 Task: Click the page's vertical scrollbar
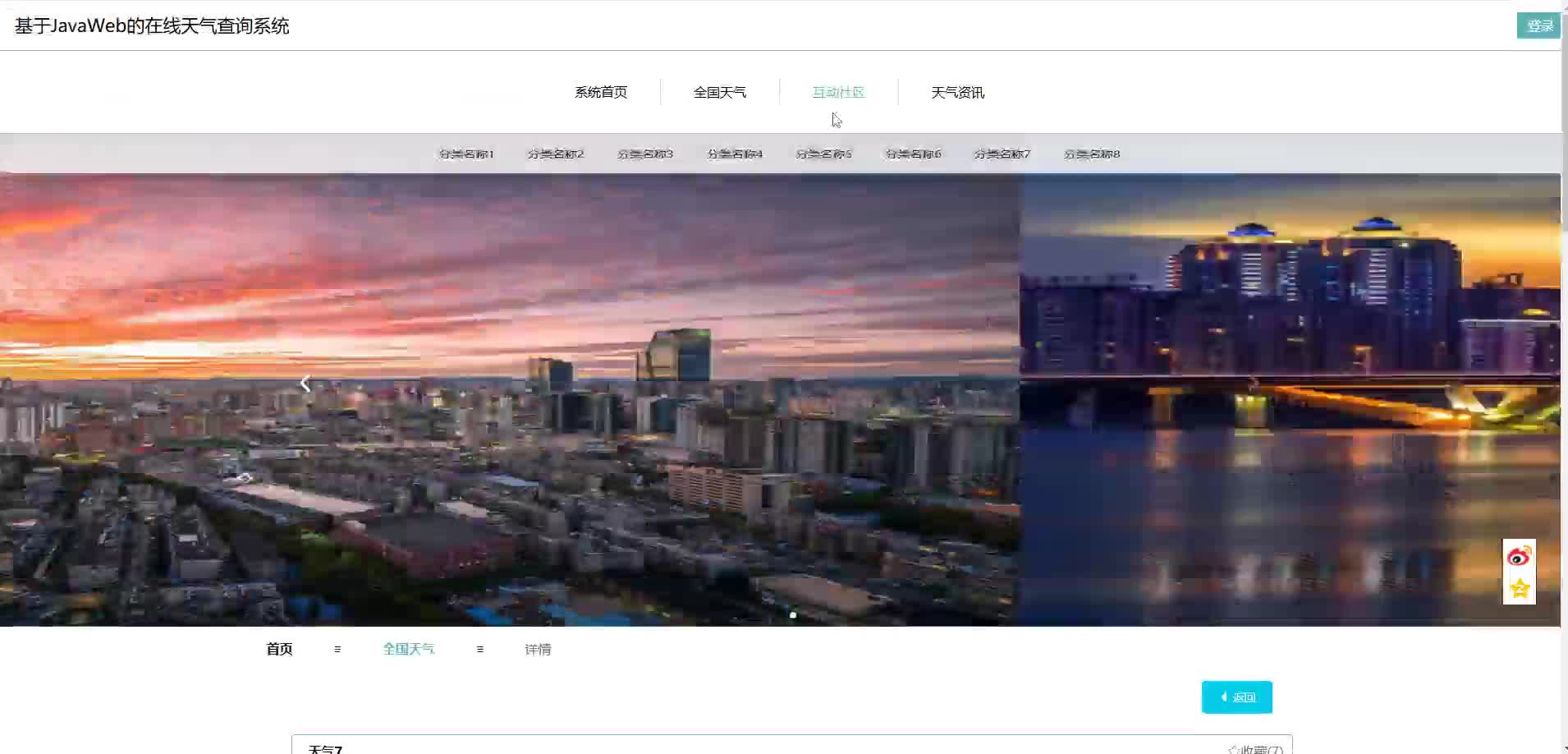click(x=1564, y=329)
